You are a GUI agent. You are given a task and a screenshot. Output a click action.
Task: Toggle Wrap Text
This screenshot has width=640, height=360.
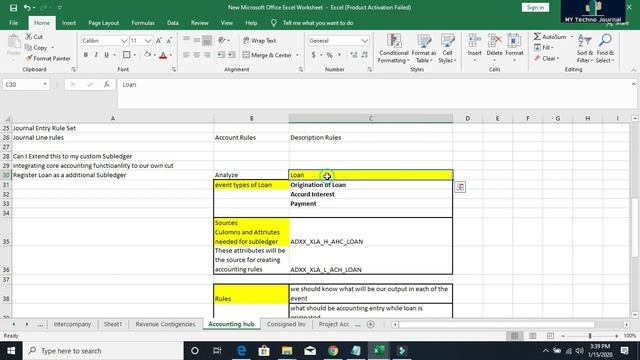click(260, 40)
